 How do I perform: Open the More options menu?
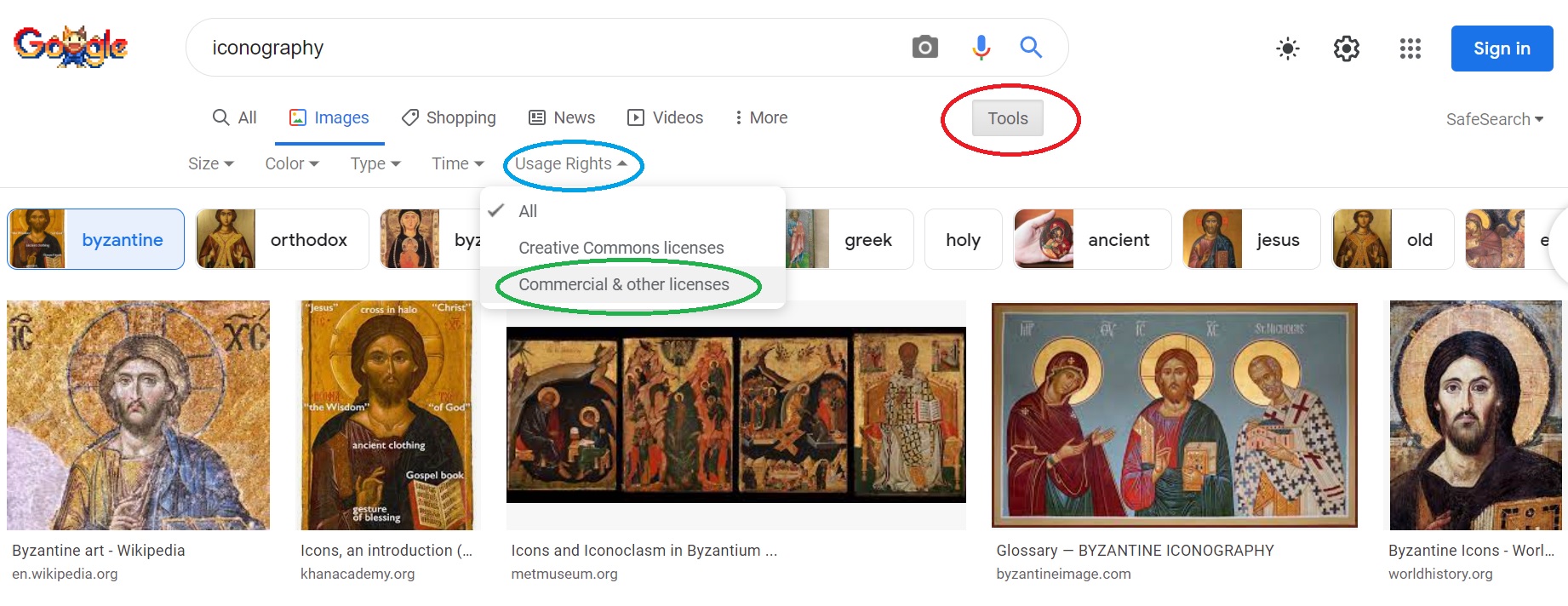(x=761, y=117)
